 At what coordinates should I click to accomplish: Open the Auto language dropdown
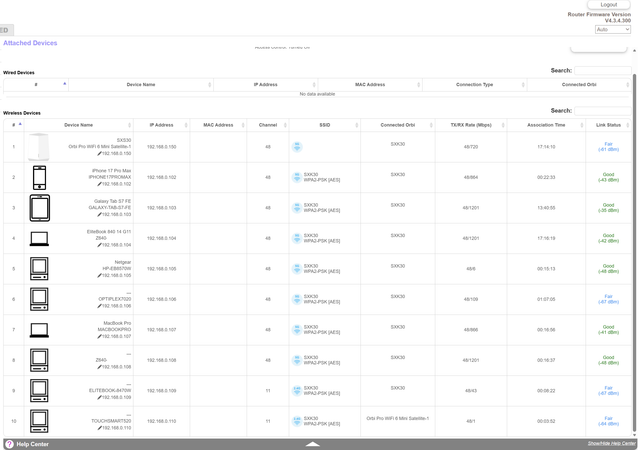click(613, 29)
